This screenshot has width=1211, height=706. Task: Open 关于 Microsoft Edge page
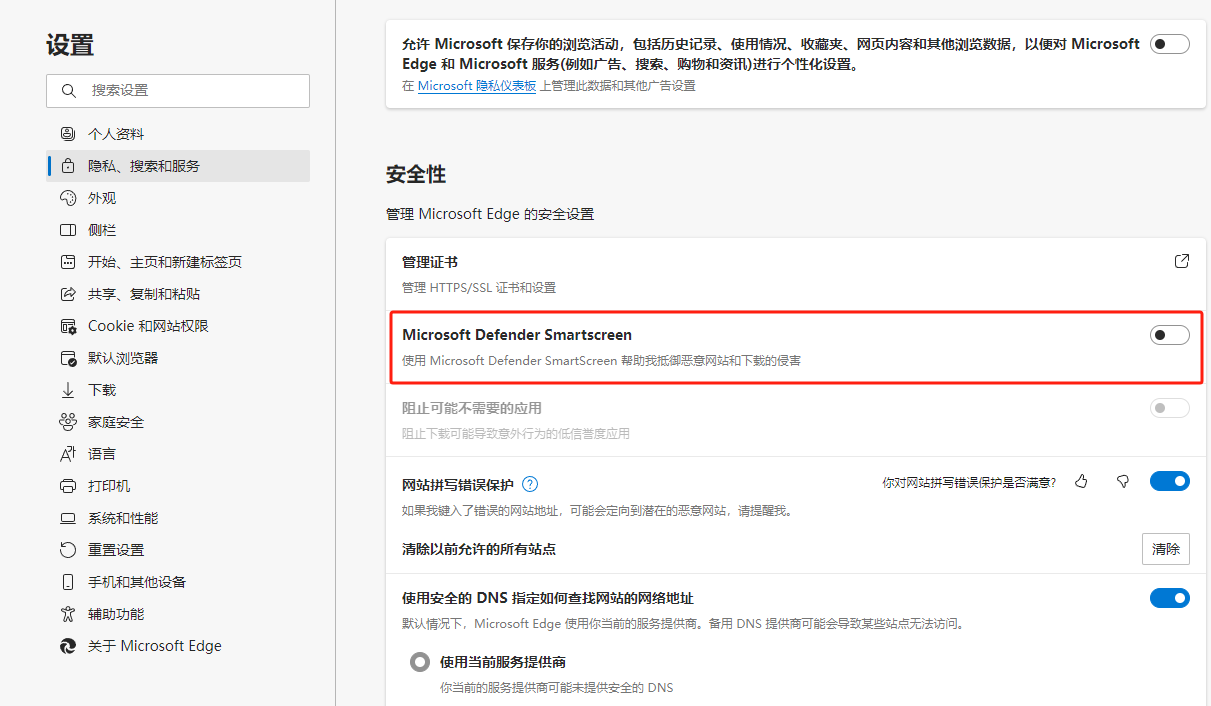[x=178, y=646]
